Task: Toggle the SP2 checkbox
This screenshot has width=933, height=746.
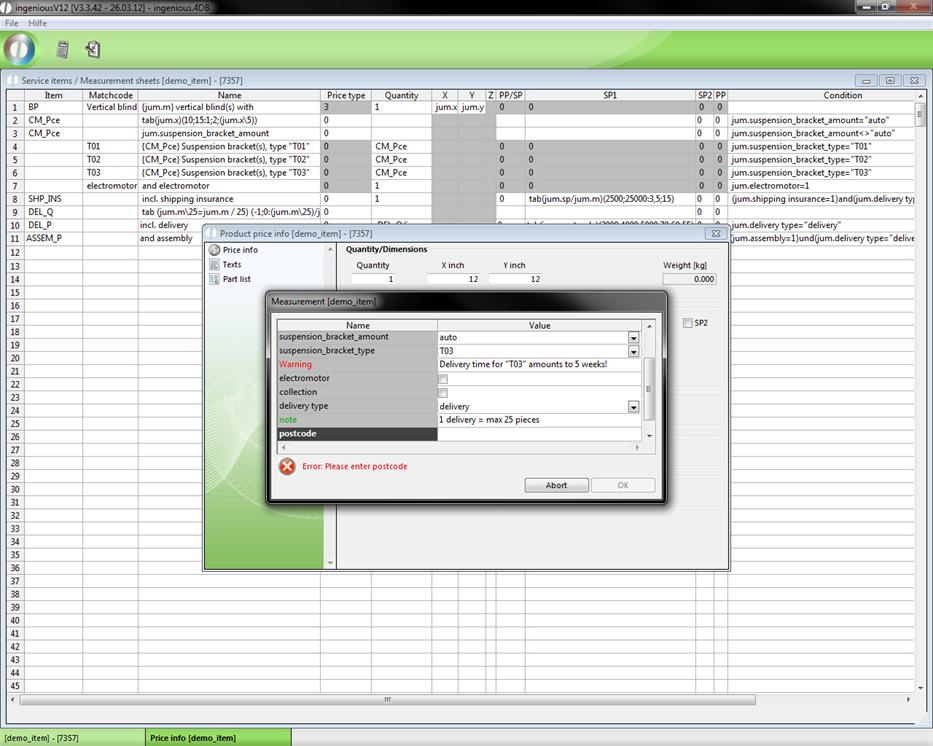Action: coord(687,323)
